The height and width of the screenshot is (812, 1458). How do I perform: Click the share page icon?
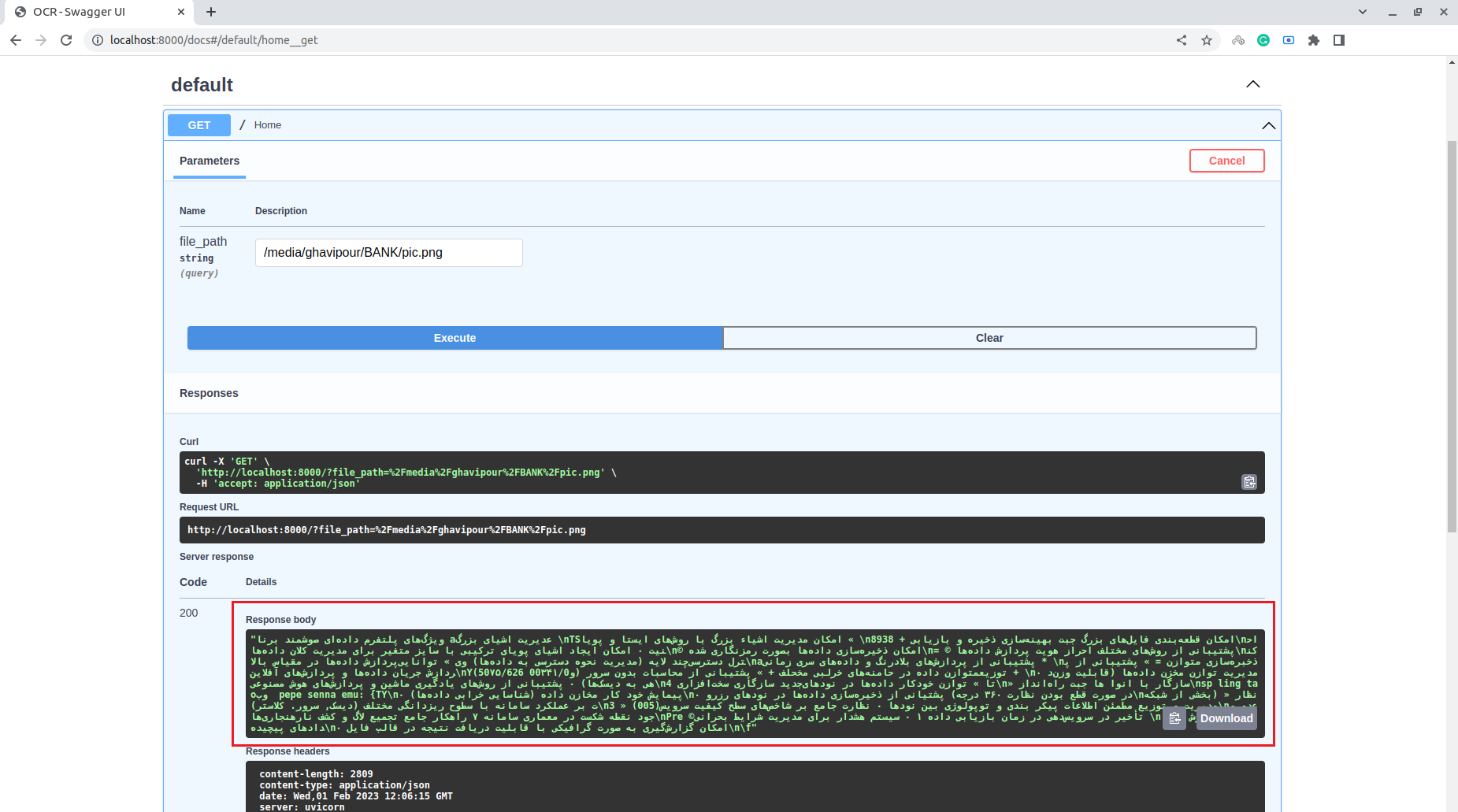[x=1182, y=40]
